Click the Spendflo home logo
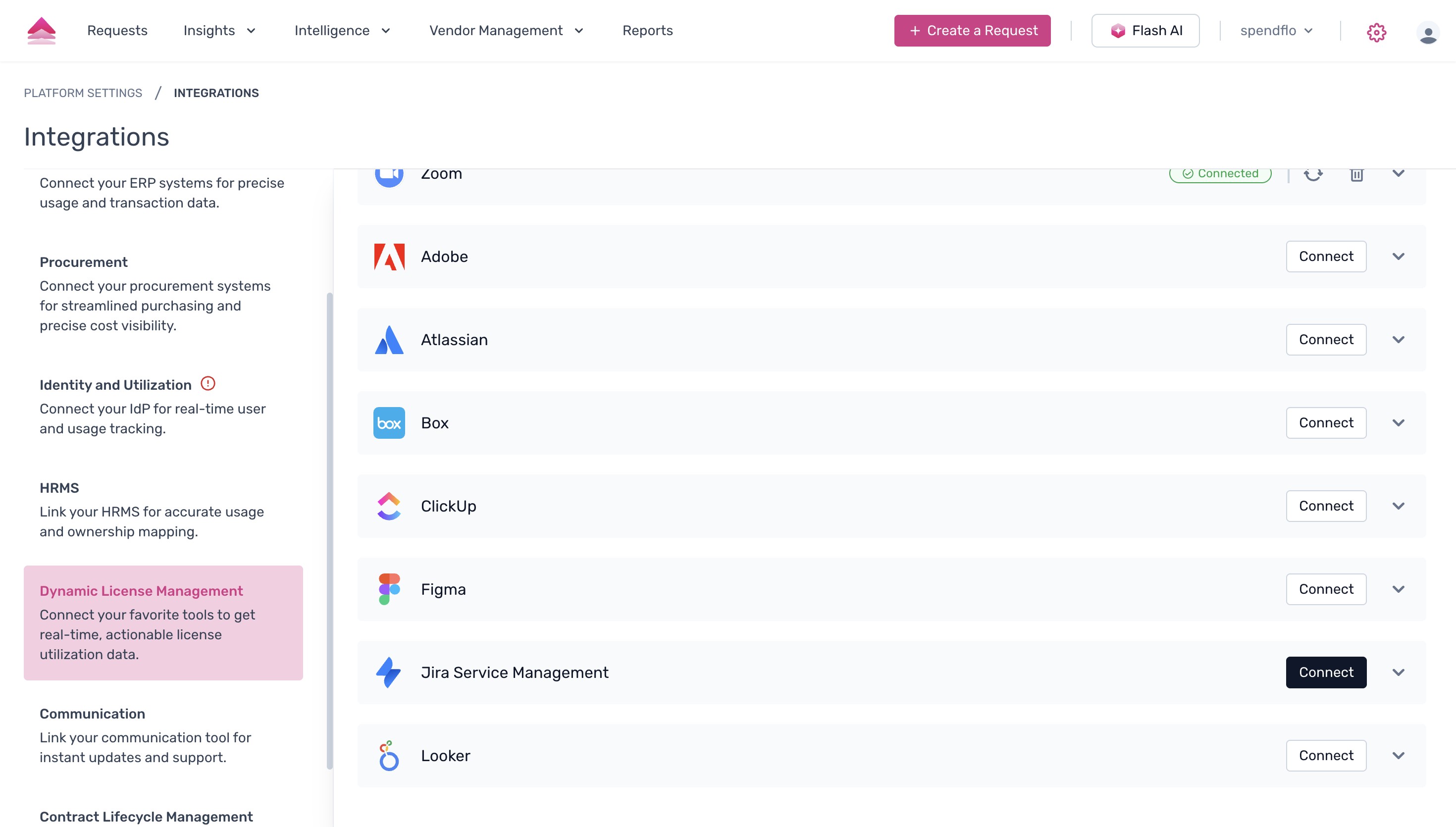This screenshot has width=1456, height=827. tap(42, 31)
